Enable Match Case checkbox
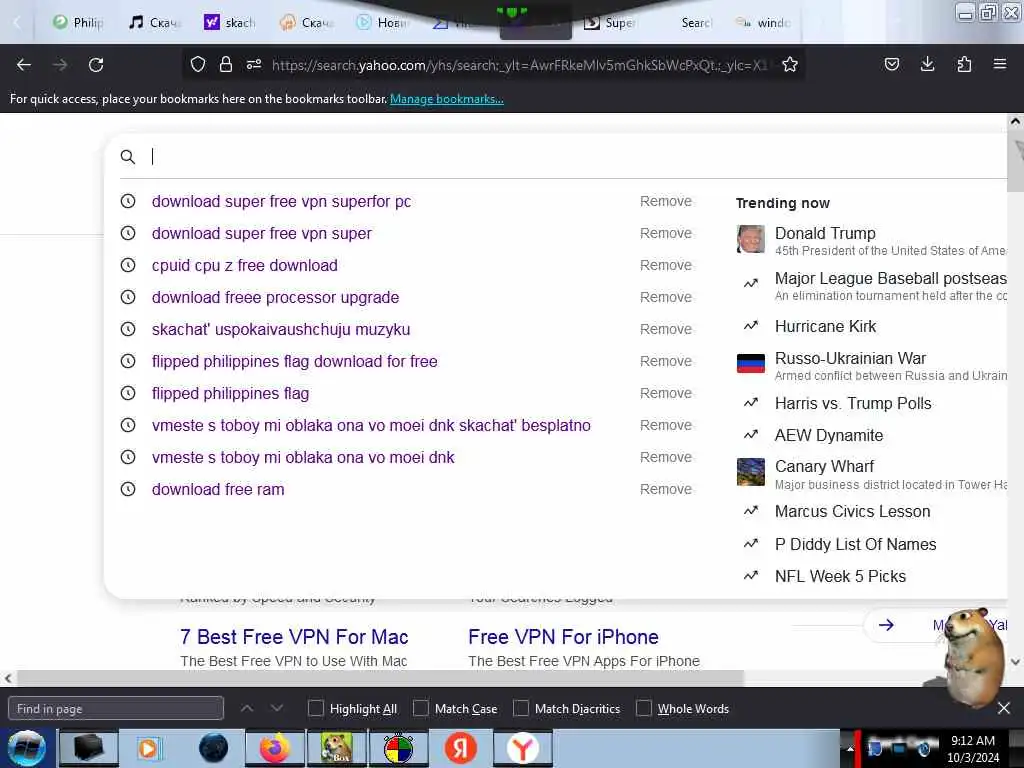The width and height of the screenshot is (1024, 768). point(421,708)
